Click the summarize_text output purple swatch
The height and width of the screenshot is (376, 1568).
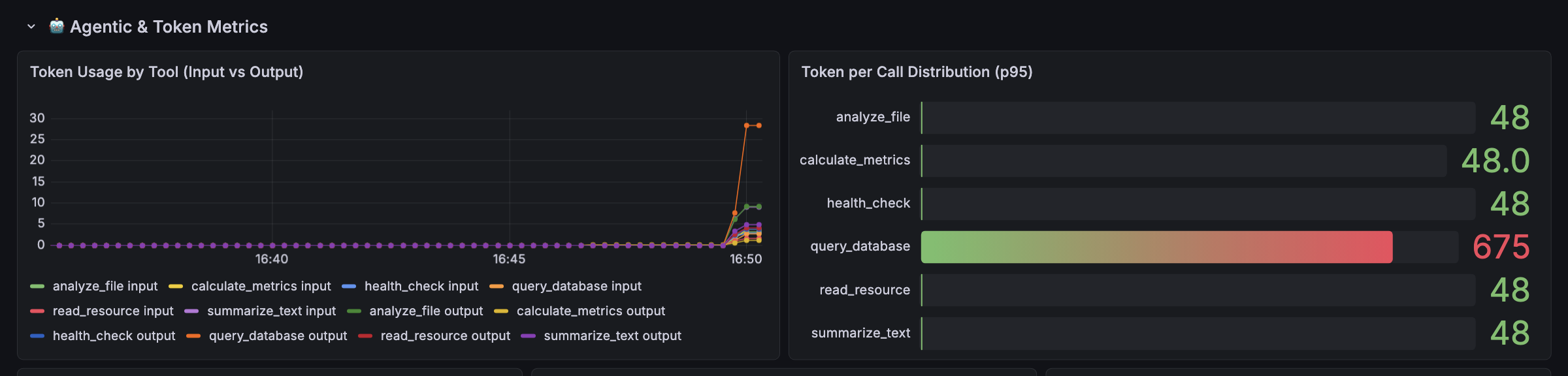(529, 336)
